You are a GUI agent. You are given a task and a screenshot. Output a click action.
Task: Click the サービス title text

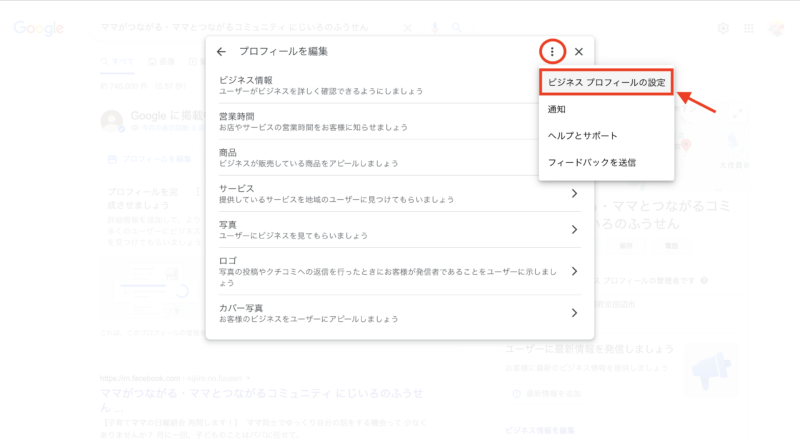click(x=236, y=188)
